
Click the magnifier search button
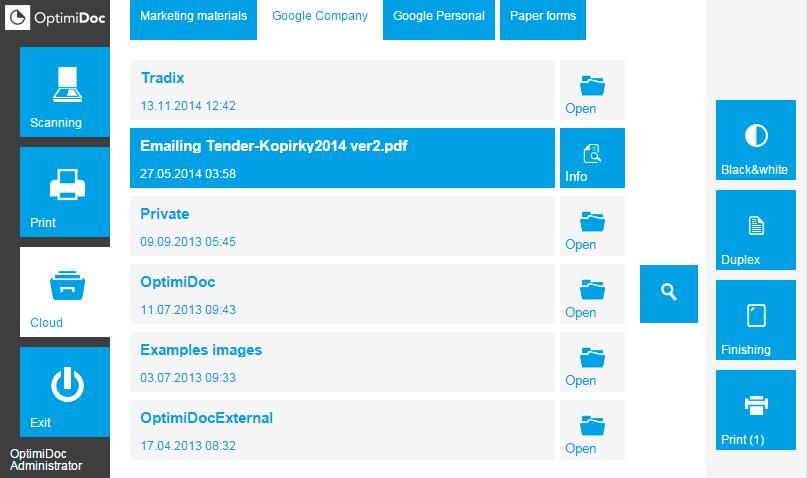coord(669,294)
